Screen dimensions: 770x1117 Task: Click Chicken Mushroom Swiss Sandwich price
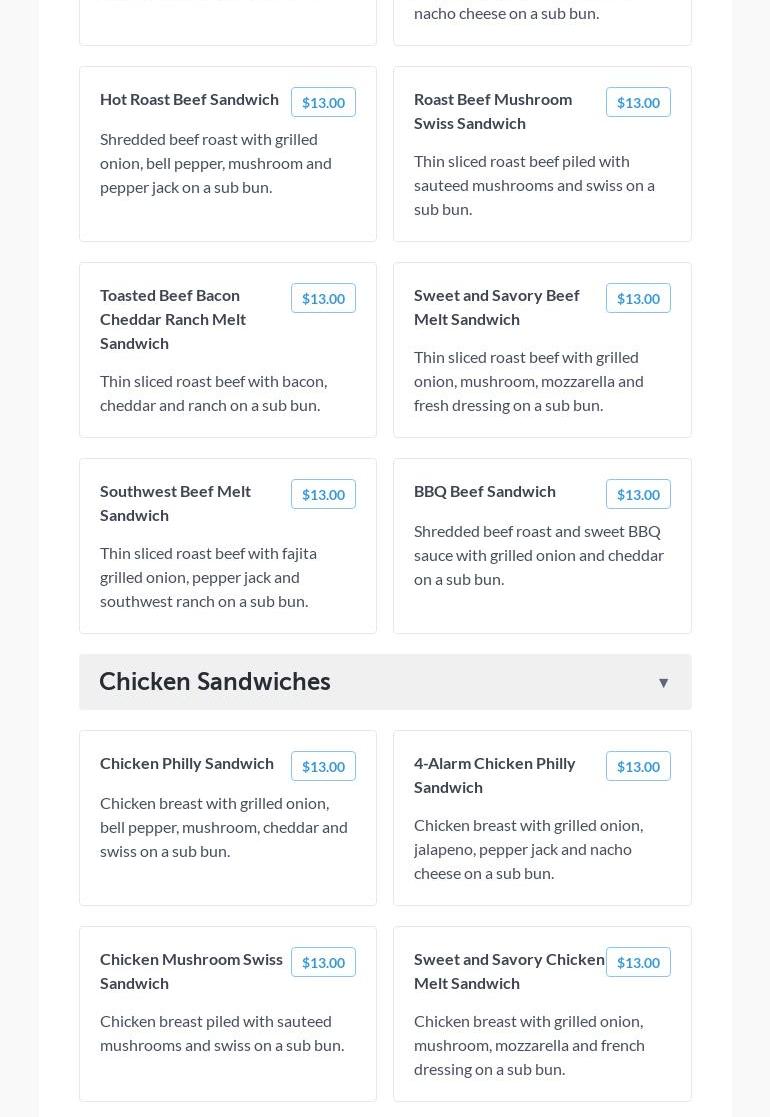click(x=323, y=962)
